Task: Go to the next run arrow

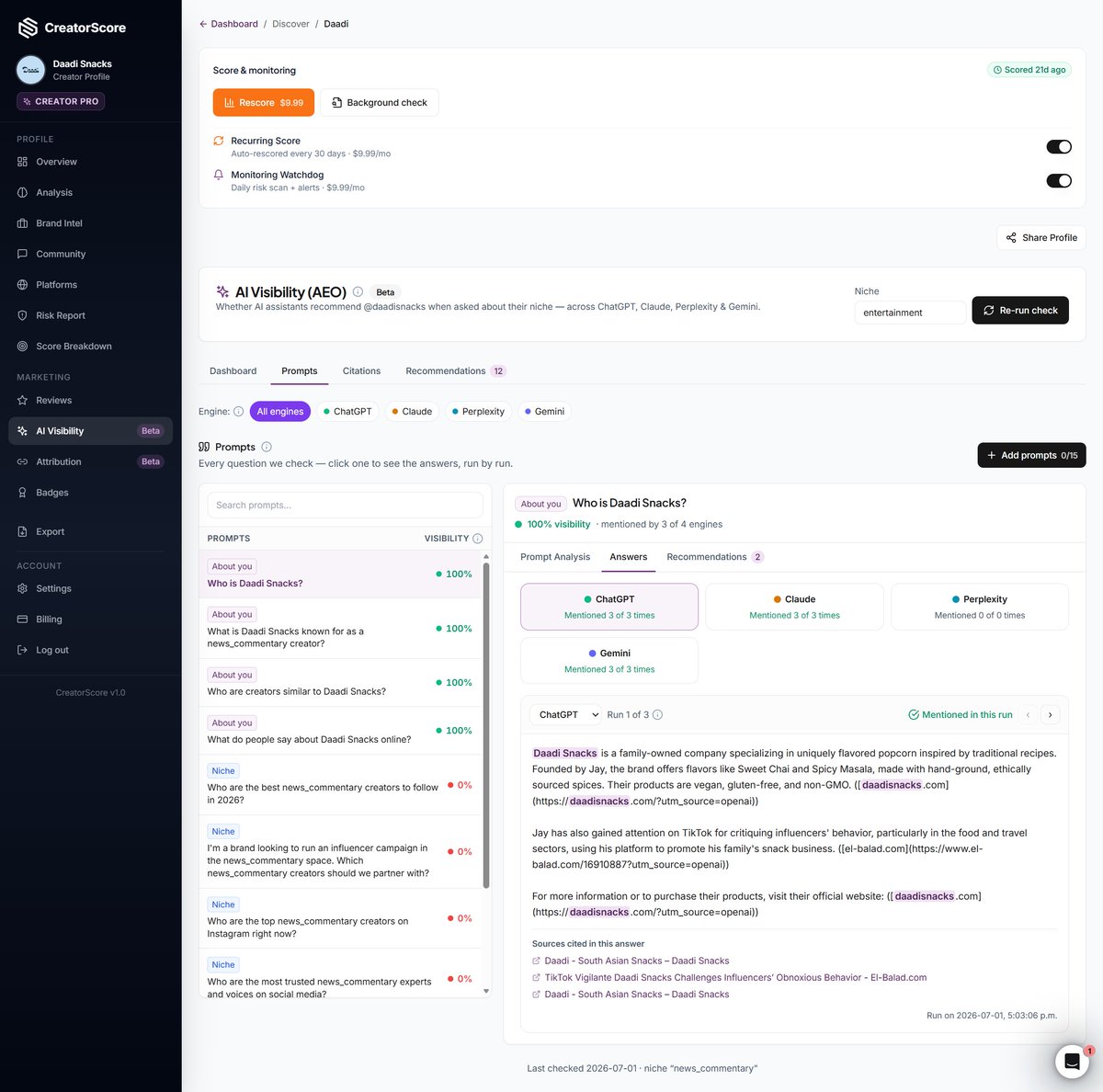Action: pyautogui.click(x=1051, y=715)
